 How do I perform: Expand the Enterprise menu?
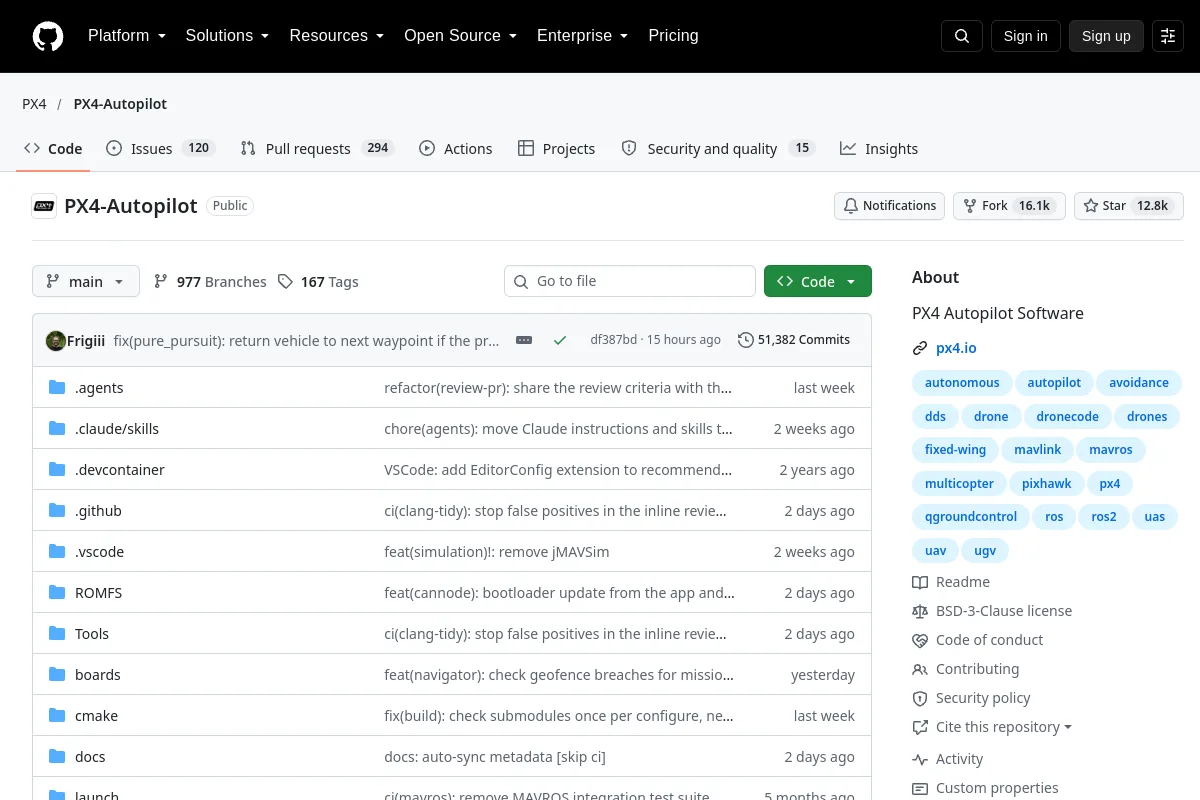(x=582, y=36)
